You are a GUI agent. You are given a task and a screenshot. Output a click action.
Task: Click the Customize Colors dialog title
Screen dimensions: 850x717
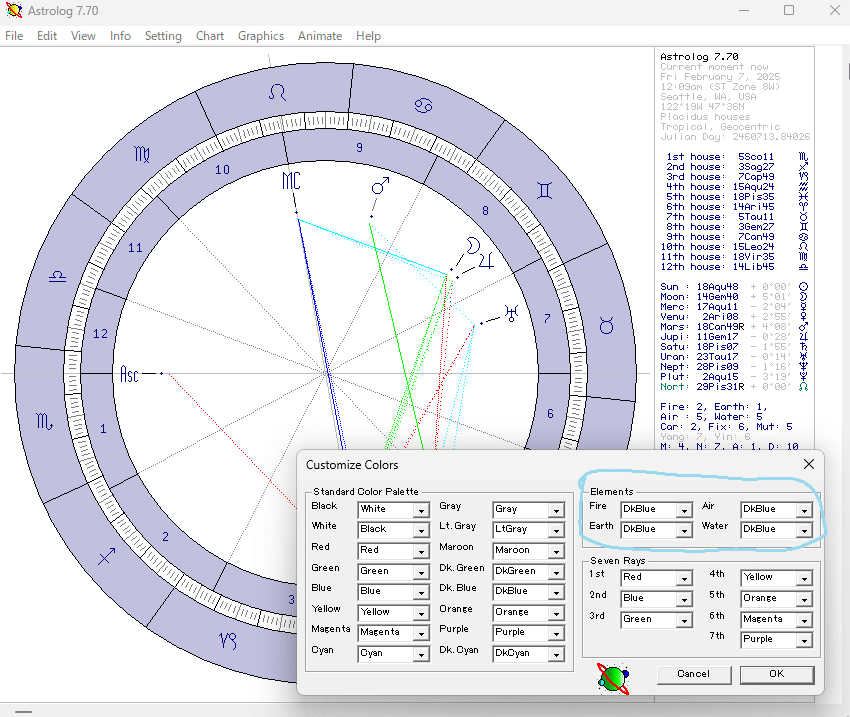coord(352,464)
